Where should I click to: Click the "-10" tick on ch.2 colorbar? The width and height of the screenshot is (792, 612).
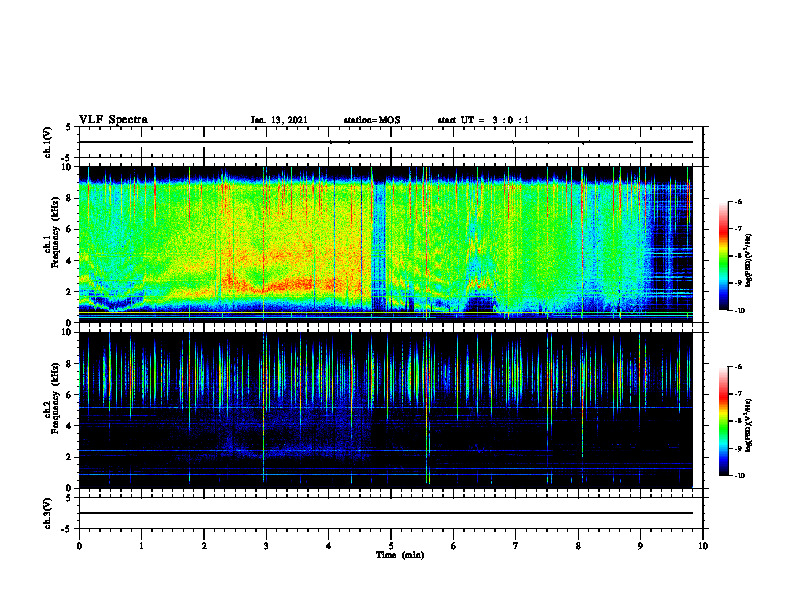[739, 475]
